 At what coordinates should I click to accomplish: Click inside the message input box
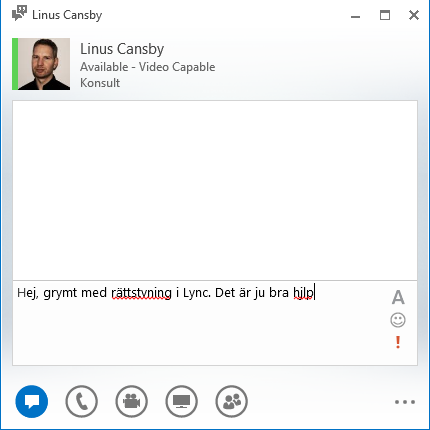[x=200, y=323]
